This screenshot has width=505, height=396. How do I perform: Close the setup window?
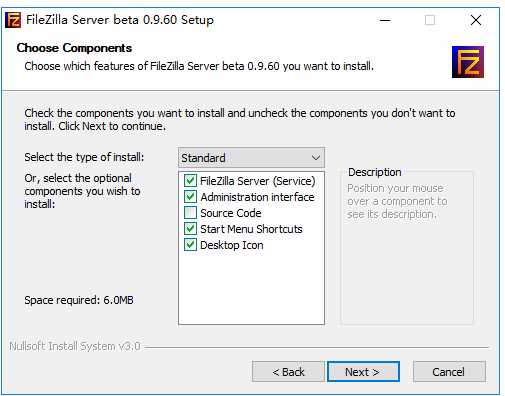476,20
